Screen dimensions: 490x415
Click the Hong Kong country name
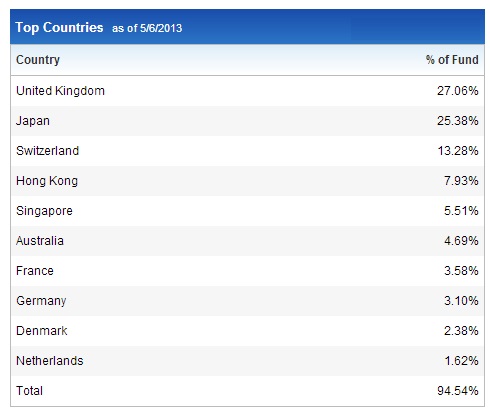[47, 181]
